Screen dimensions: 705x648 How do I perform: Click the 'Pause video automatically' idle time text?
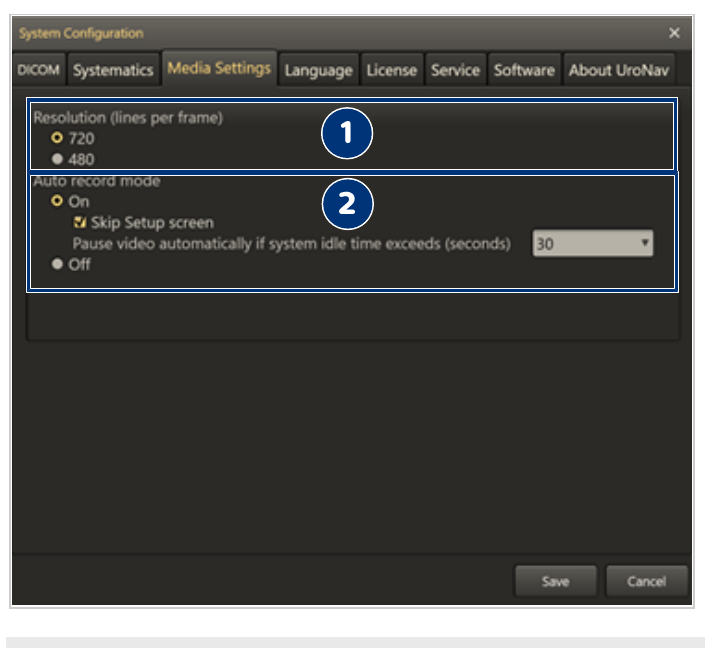[292, 244]
